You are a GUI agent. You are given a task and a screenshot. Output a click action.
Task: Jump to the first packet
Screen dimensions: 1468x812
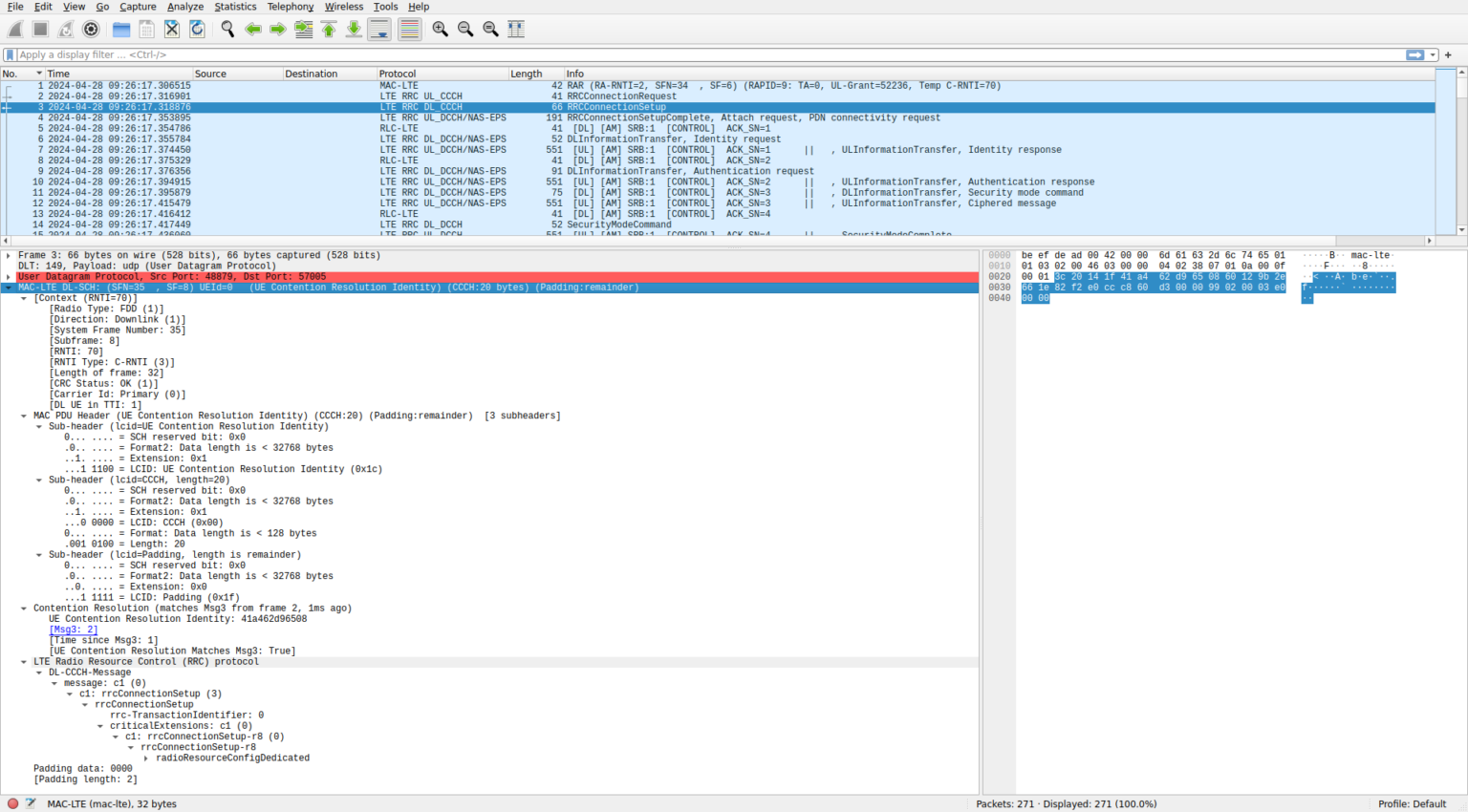pos(328,29)
